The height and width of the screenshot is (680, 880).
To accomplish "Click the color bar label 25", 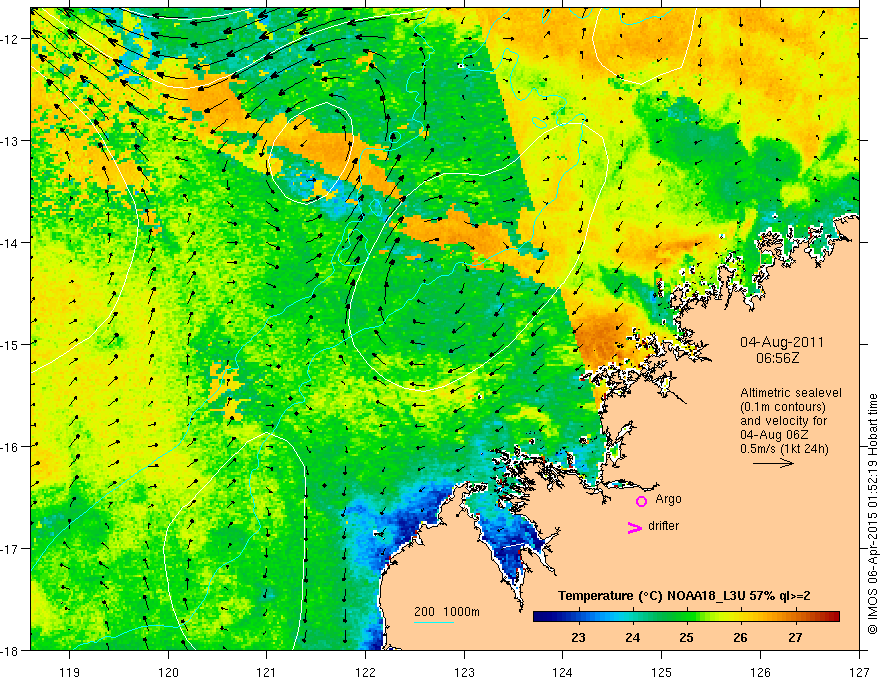I will [x=686, y=638].
